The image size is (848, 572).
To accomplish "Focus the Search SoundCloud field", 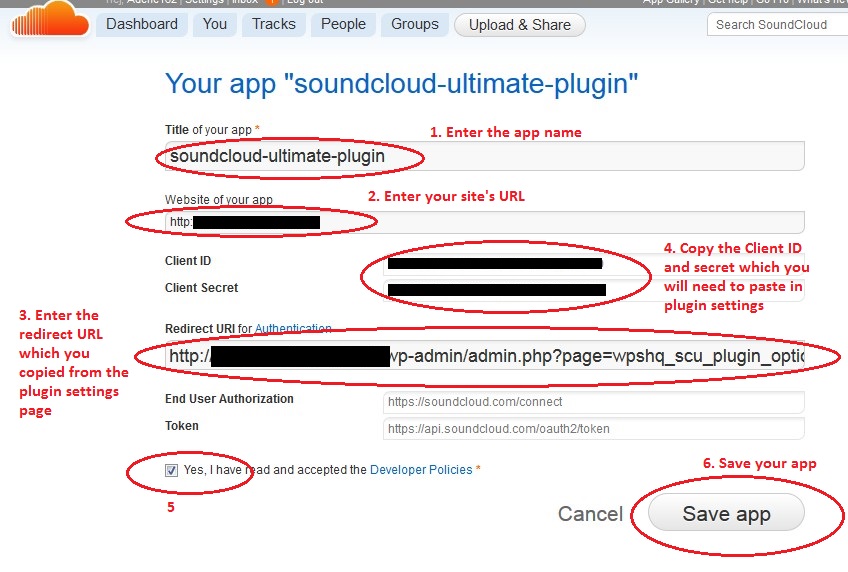I will coord(777,25).
